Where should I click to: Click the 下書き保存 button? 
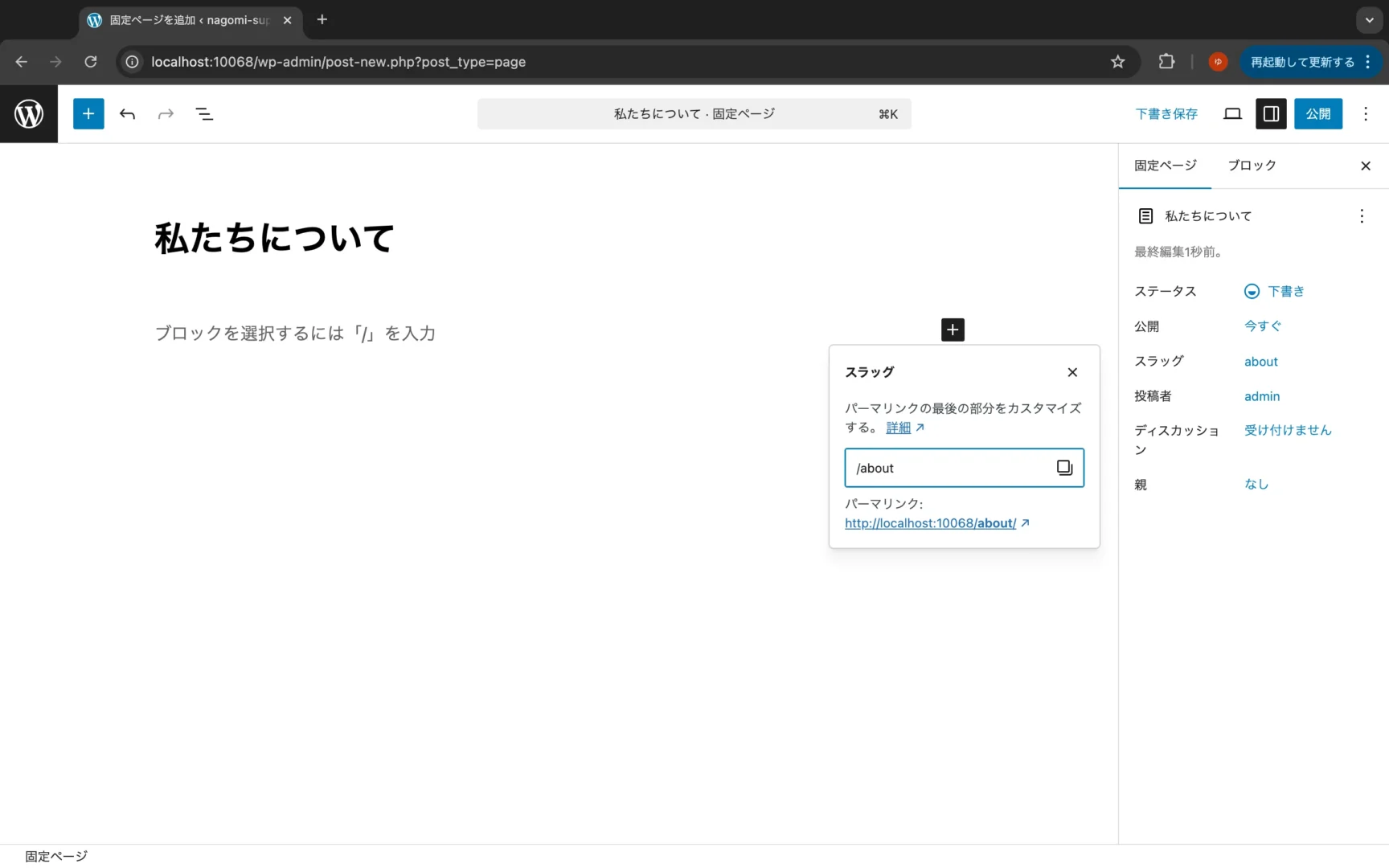[x=1166, y=114]
